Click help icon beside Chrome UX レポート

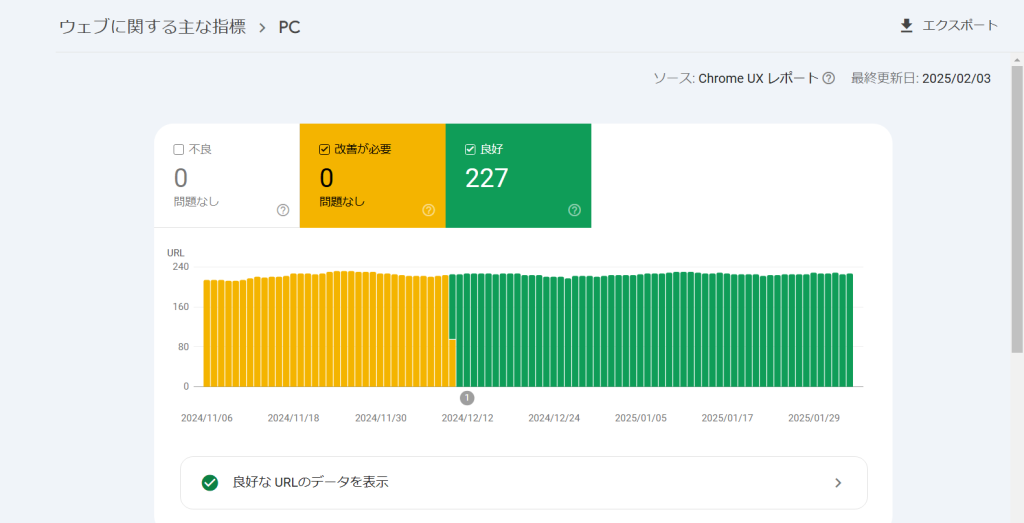(829, 79)
